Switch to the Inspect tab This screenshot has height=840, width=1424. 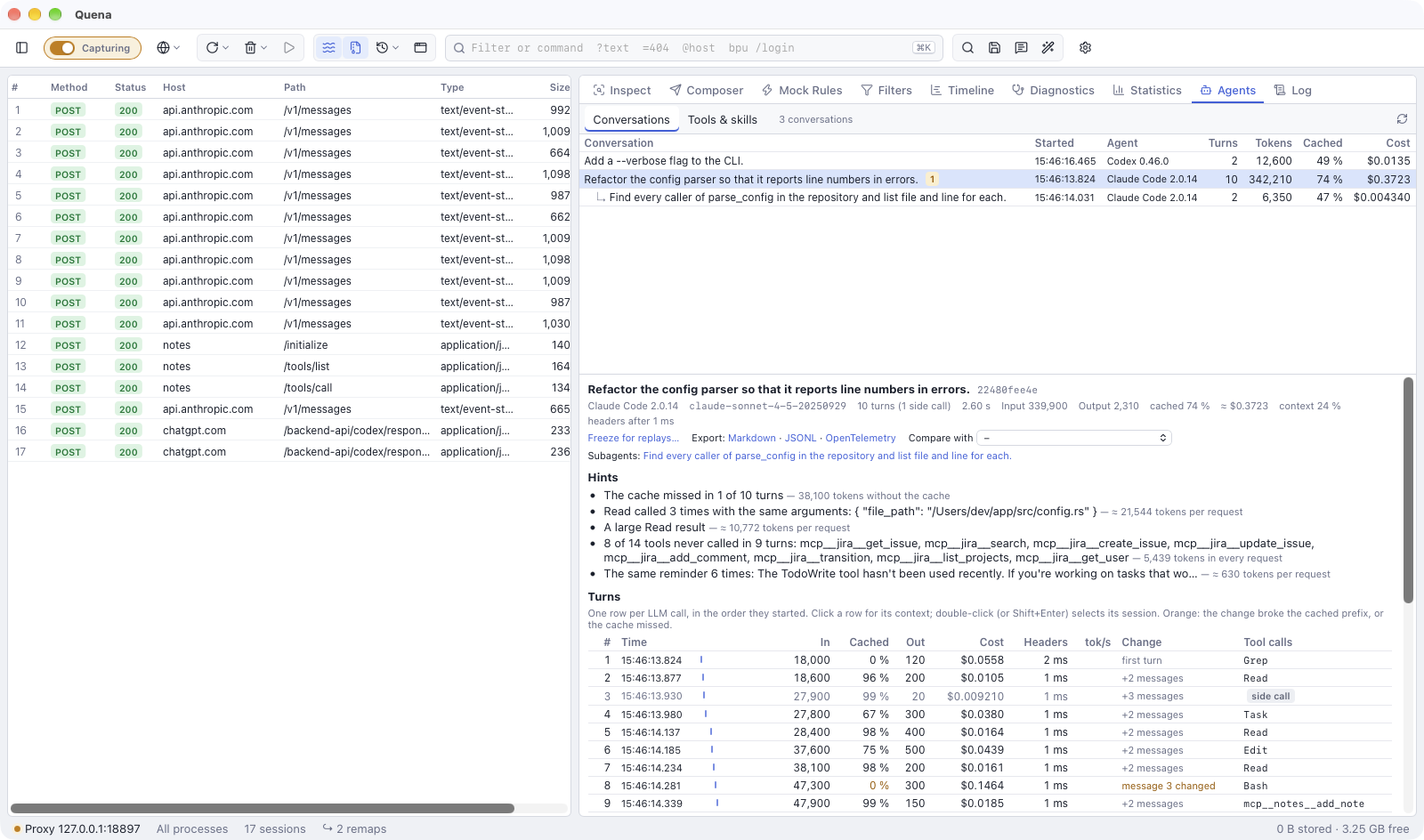[x=622, y=91]
